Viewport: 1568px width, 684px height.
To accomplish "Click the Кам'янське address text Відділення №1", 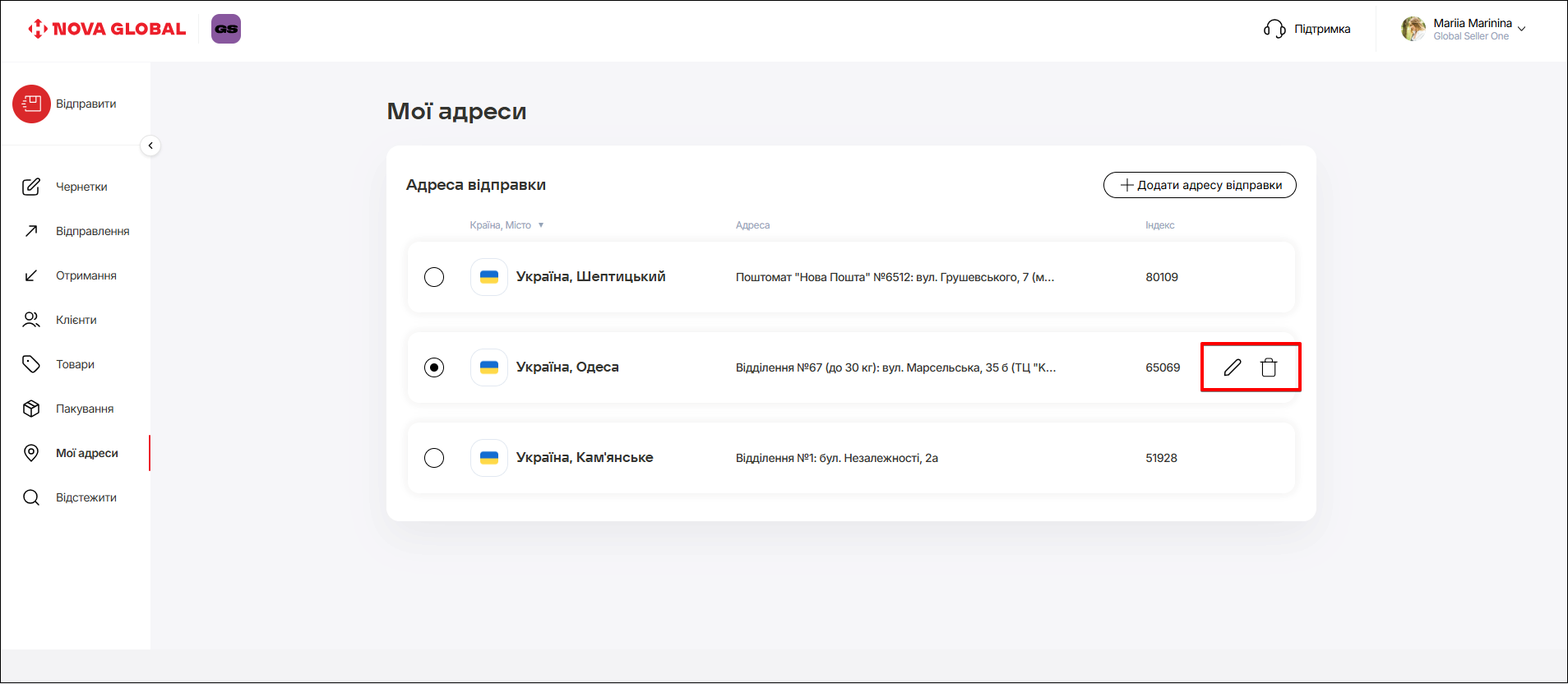I will point(836,458).
